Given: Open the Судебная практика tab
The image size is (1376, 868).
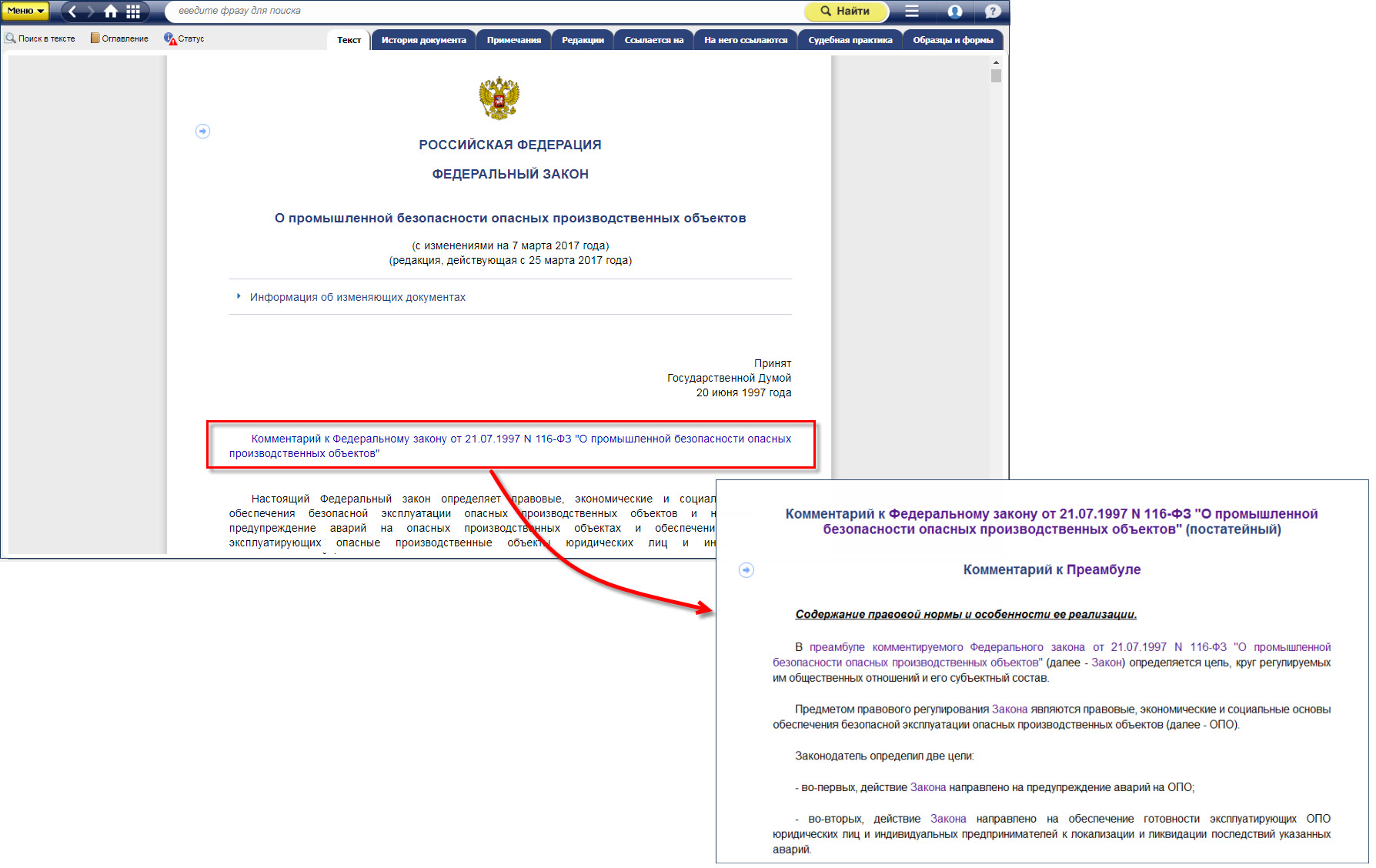Looking at the screenshot, I should (850, 40).
